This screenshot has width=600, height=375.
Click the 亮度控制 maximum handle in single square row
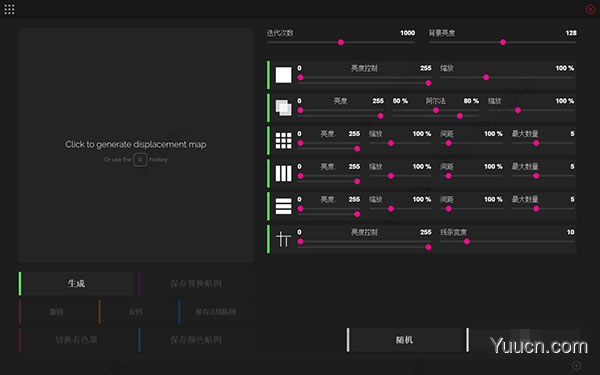coord(428,83)
